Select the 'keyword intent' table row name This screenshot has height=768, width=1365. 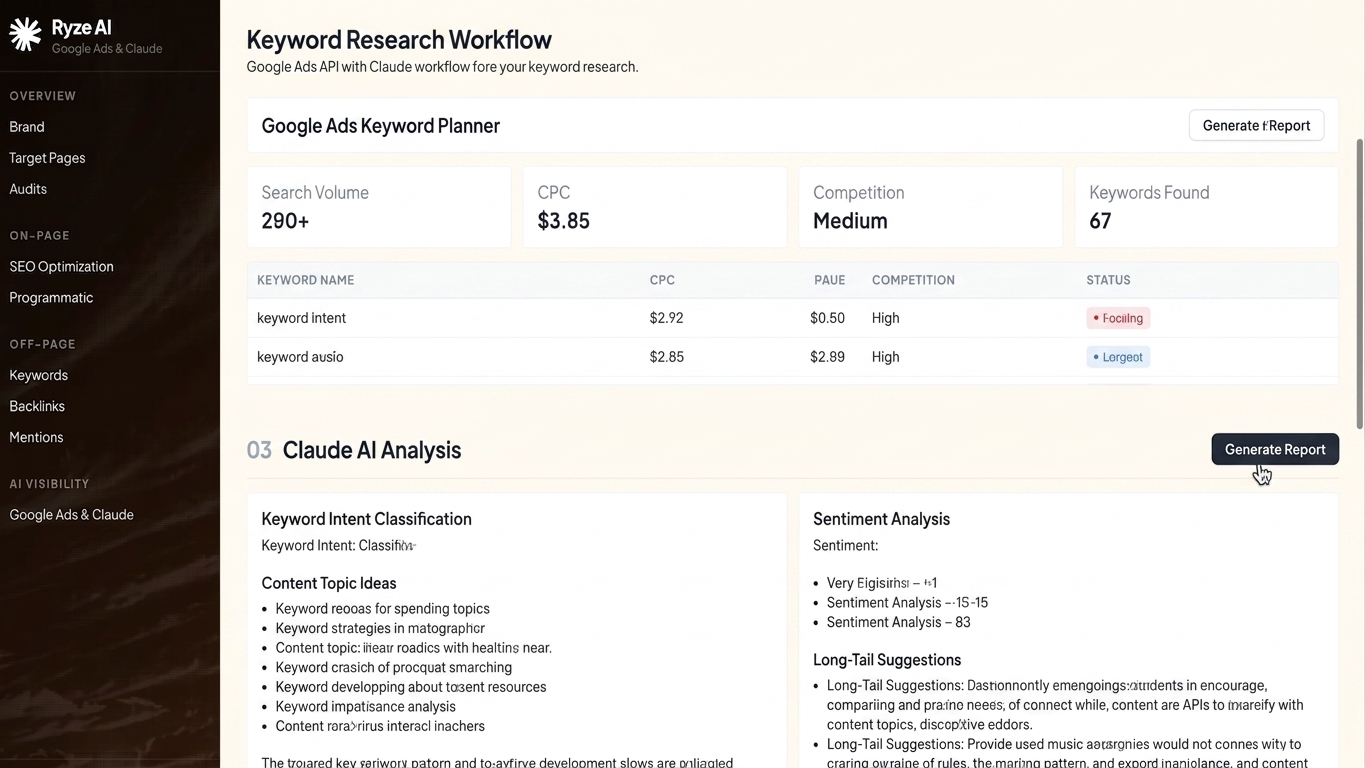301,318
